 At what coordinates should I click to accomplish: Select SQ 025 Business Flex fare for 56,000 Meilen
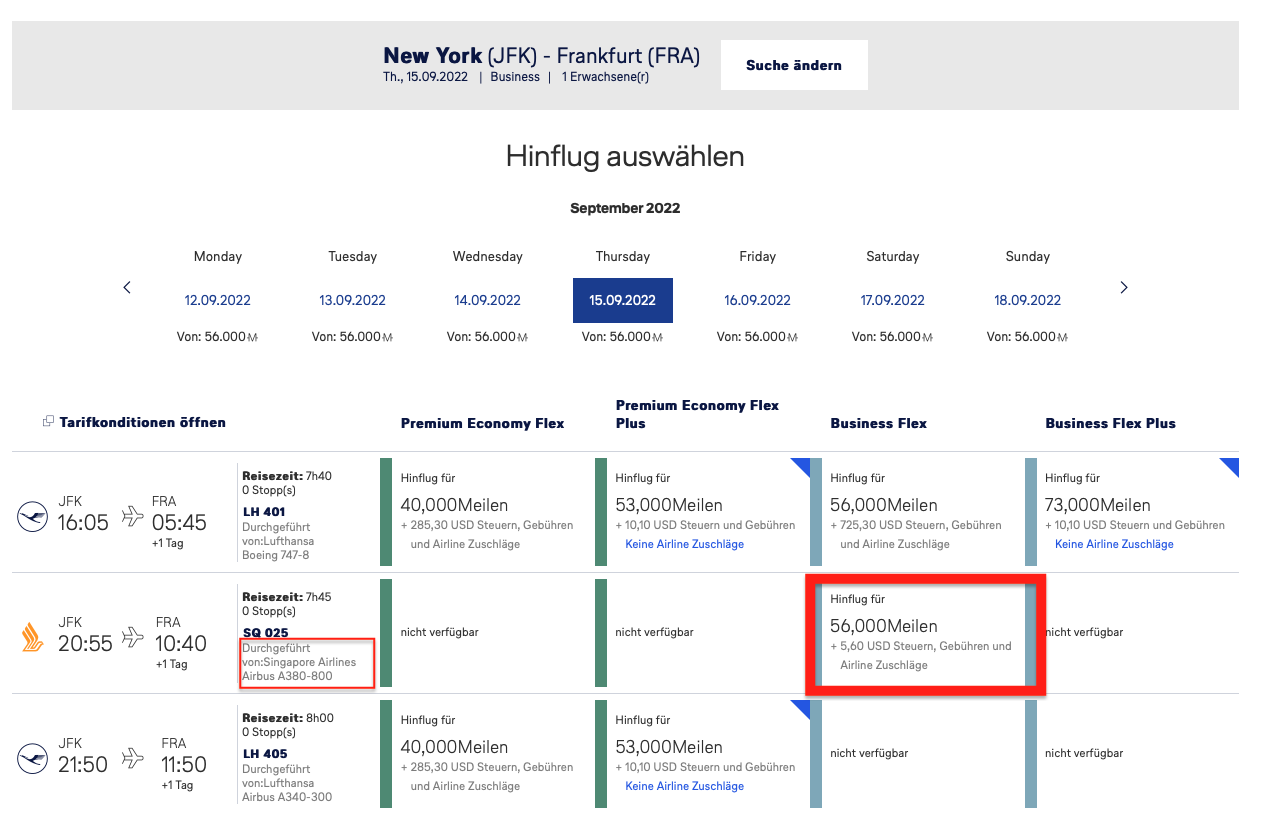[925, 632]
